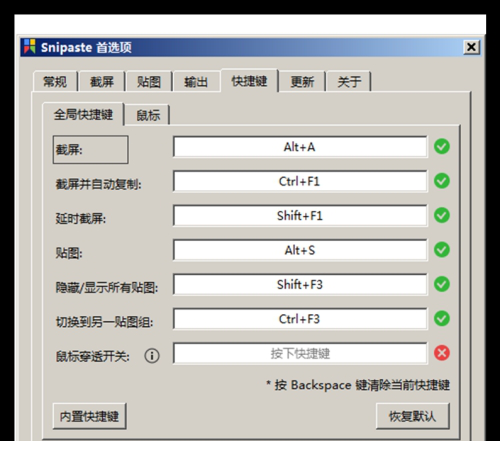500x458 pixels.
Task: Click the empty 按下快捷键 field
Action: click(x=300, y=353)
